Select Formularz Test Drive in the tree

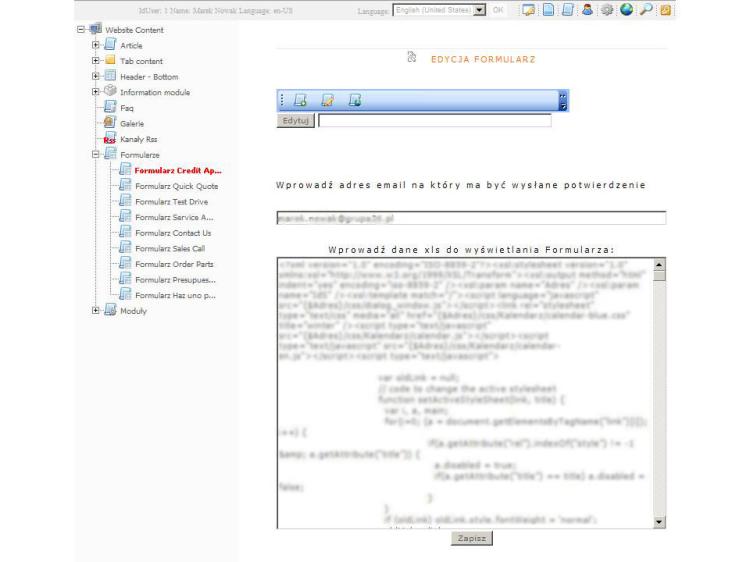(171, 202)
